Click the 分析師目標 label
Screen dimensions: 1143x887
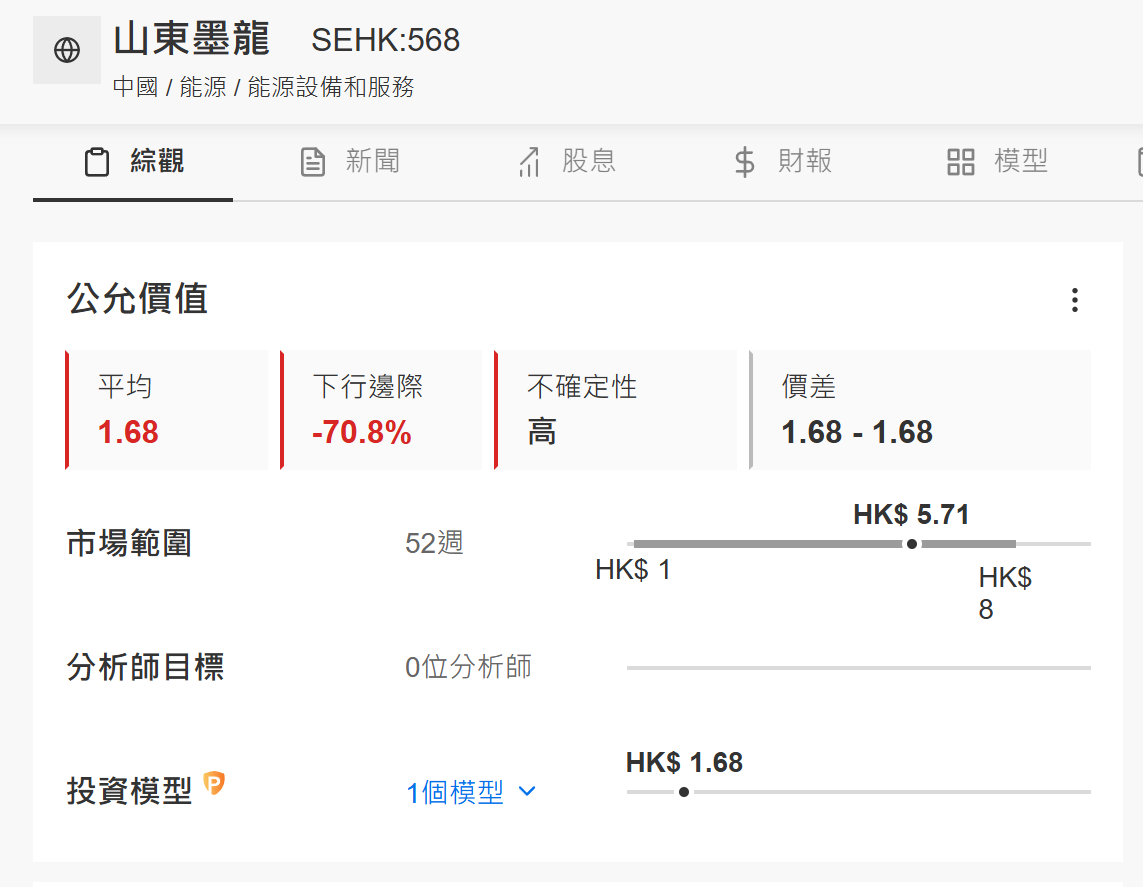(x=145, y=668)
